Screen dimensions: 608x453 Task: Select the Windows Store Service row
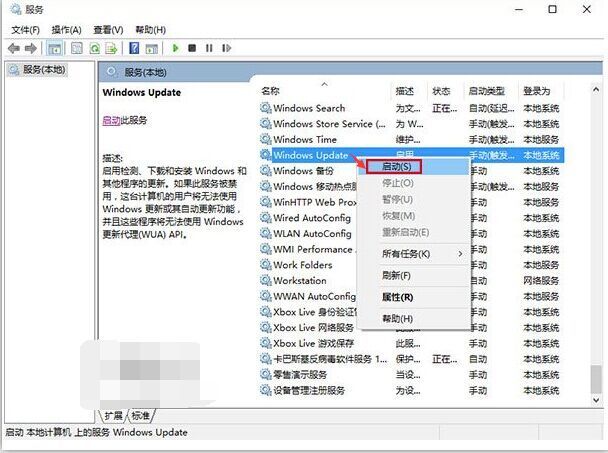coord(411,124)
